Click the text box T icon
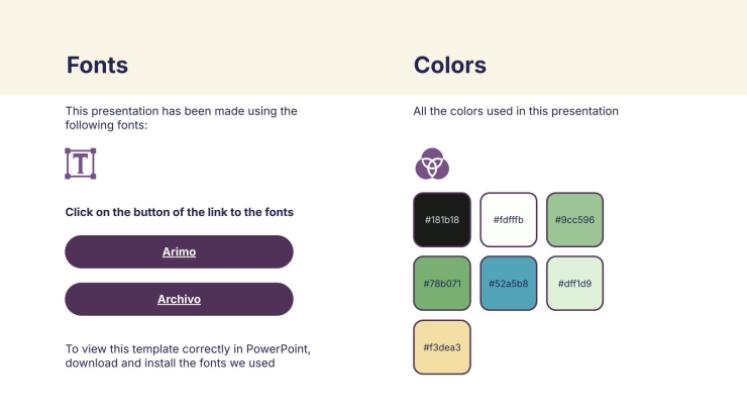The image size is (747, 420). click(x=80, y=163)
